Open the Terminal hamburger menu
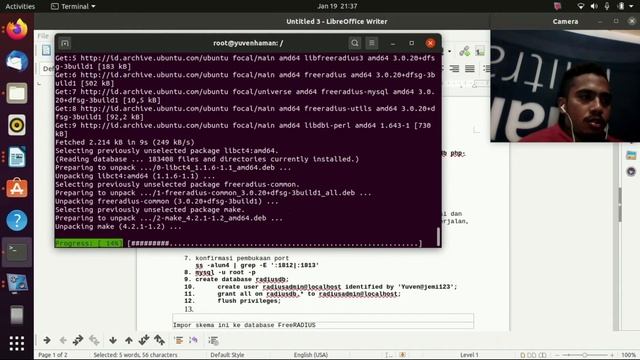The width and height of the screenshot is (640, 360). [372, 43]
